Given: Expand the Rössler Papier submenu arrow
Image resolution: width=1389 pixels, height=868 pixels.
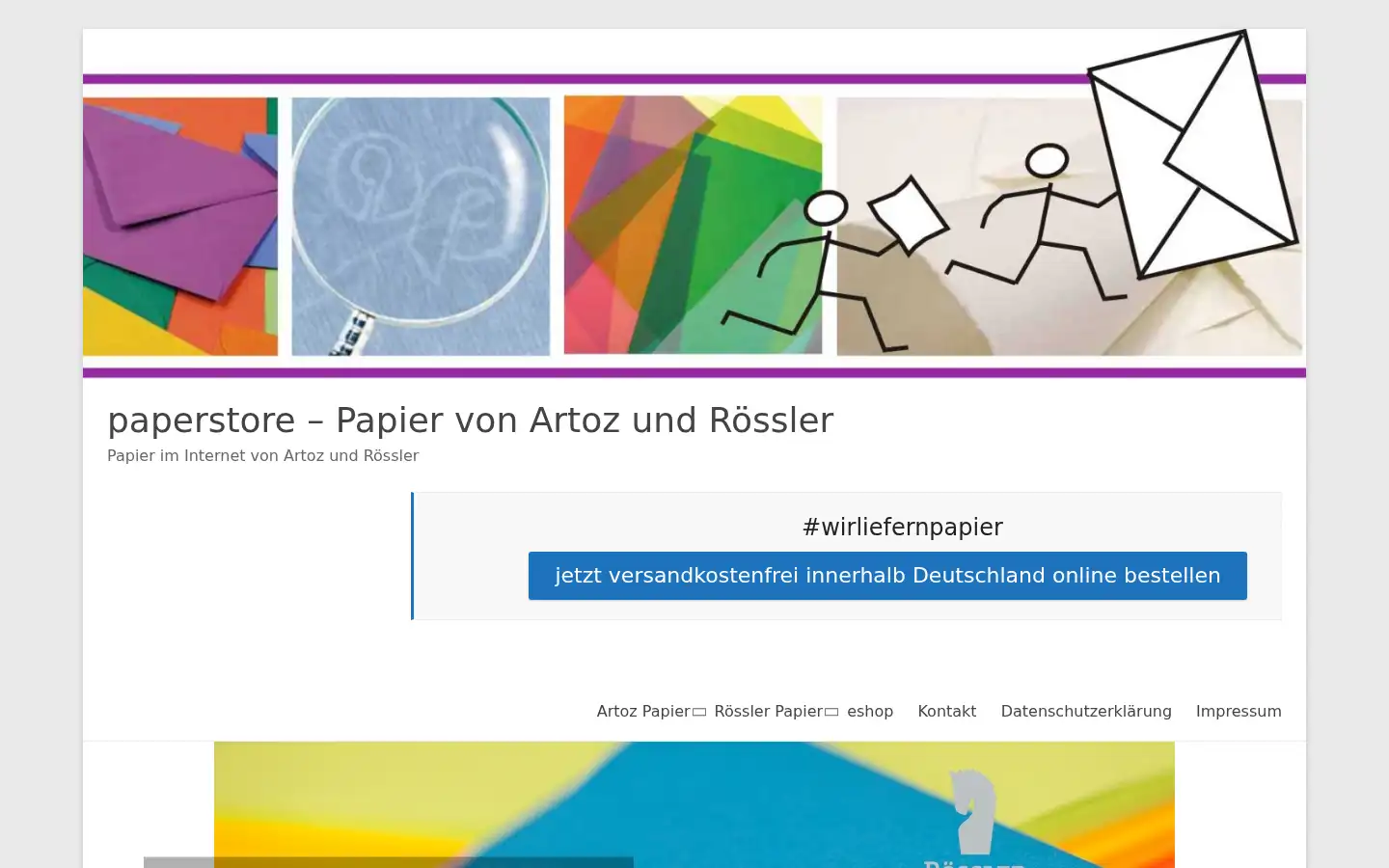Looking at the screenshot, I should [x=831, y=713].
